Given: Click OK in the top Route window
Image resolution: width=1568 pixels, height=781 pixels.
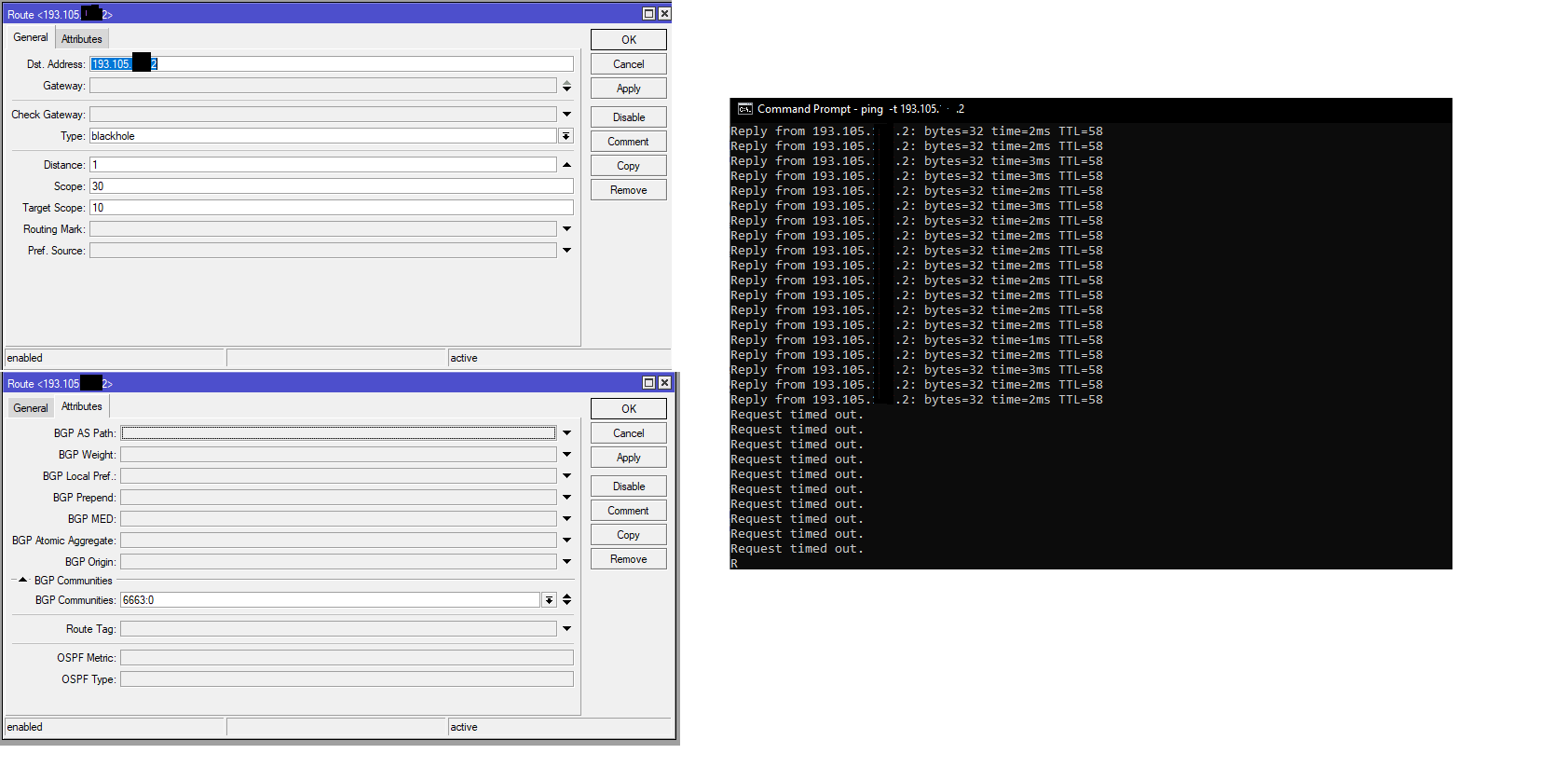Looking at the screenshot, I should click(629, 40).
